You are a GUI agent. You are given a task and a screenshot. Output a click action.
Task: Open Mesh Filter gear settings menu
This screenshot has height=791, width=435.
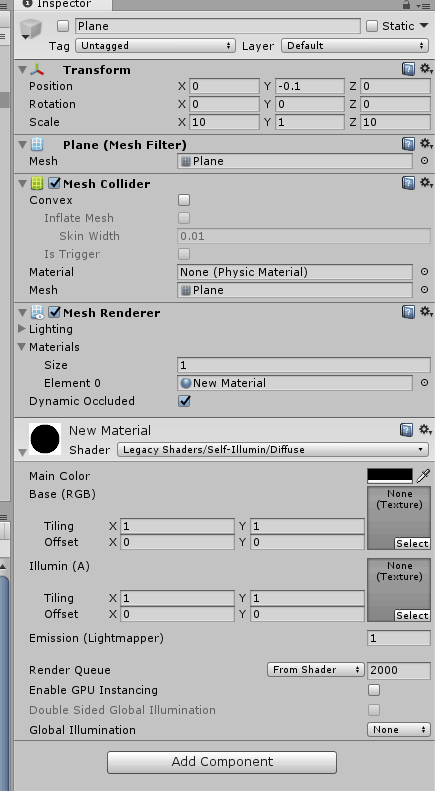pyautogui.click(x=425, y=144)
